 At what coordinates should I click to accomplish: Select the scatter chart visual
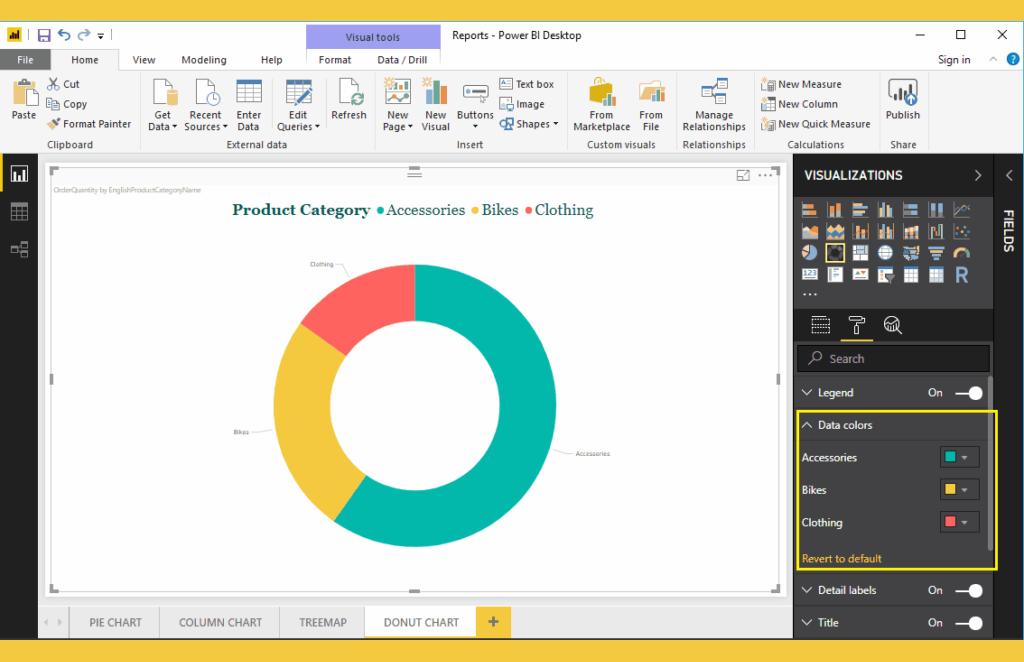click(x=962, y=231)
